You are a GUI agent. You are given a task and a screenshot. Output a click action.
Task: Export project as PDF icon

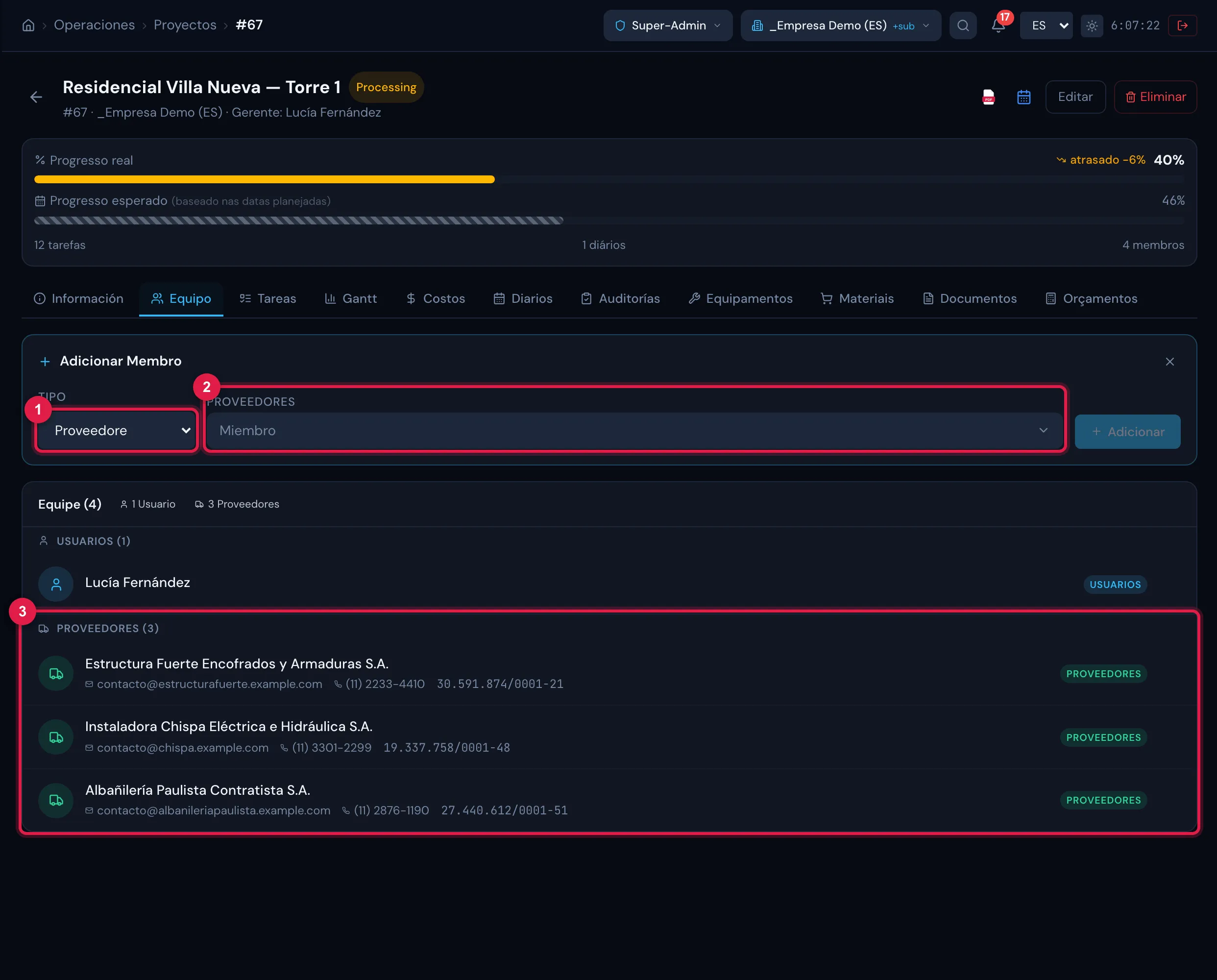click(x=988, y=97)
